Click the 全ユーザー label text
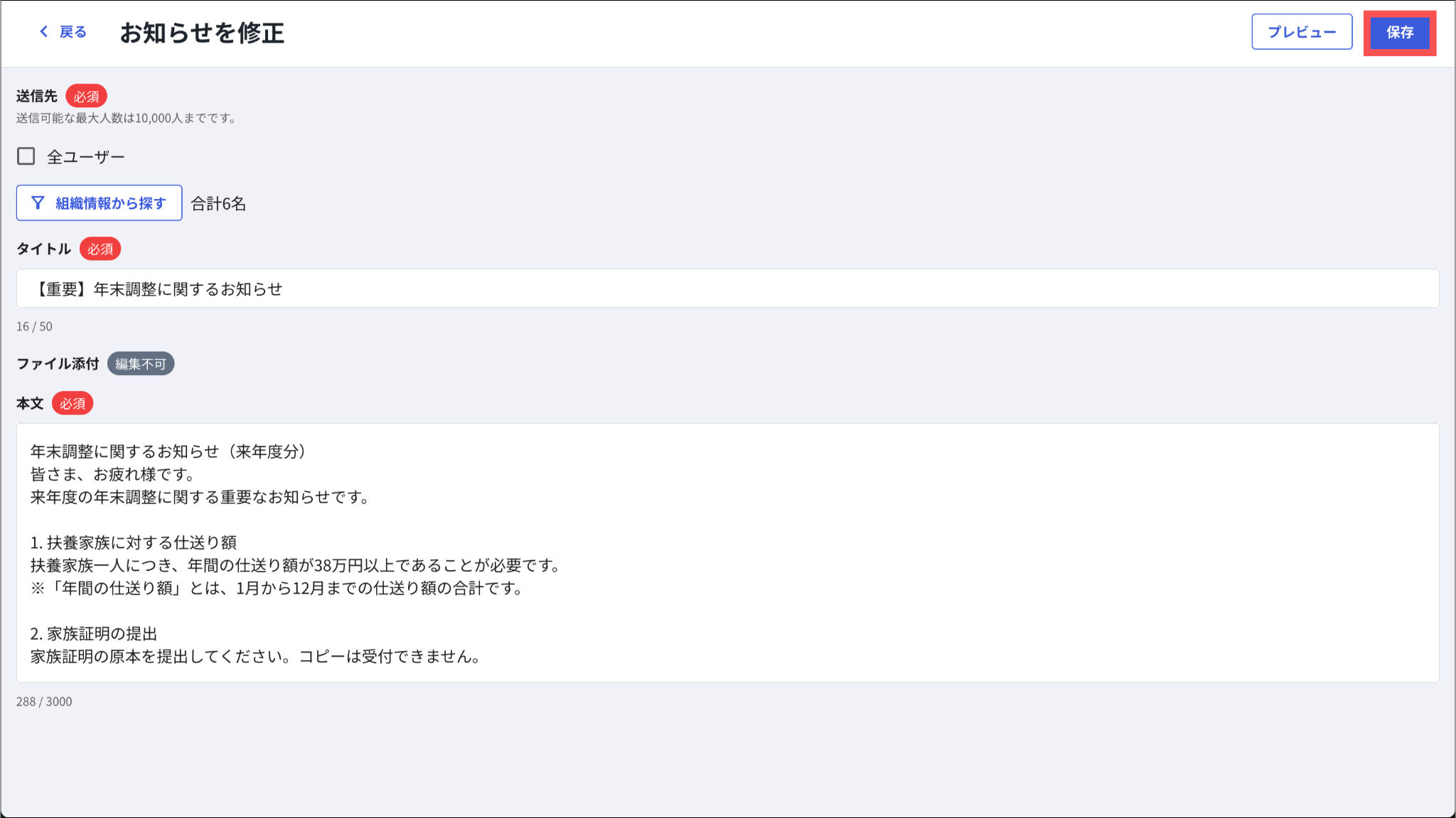Screen dimensions: 1456x818 pos(86,157)
